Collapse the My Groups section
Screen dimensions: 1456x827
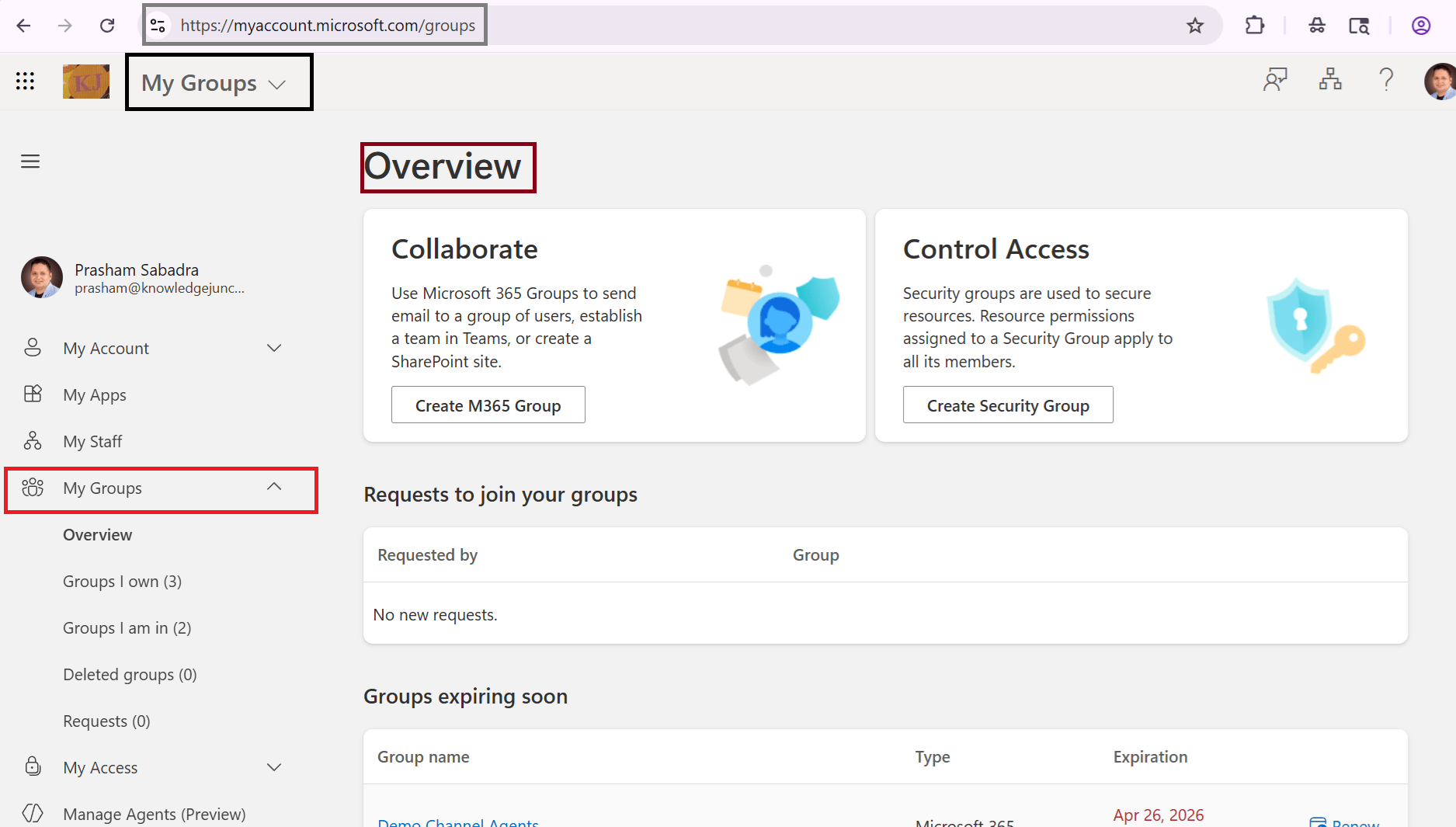(x=274, y=487)
